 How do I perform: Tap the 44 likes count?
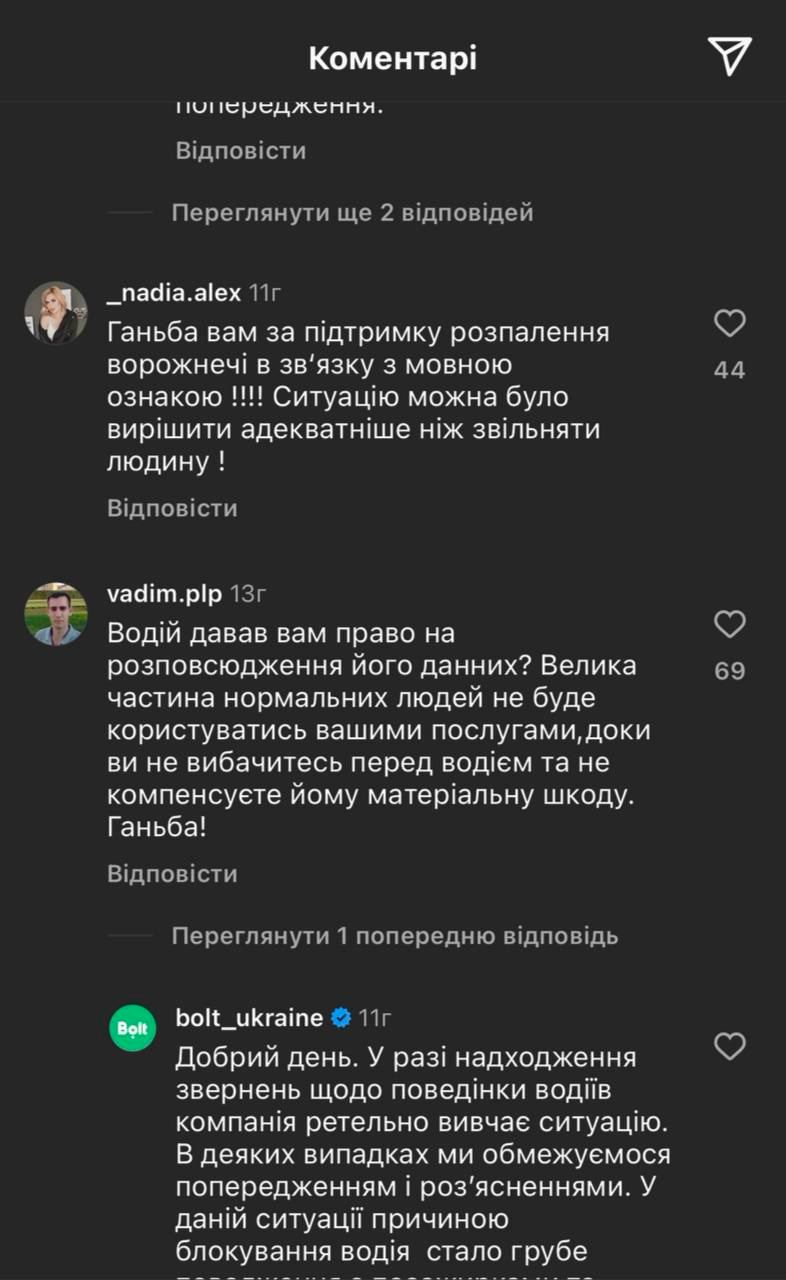click(730, 369)
